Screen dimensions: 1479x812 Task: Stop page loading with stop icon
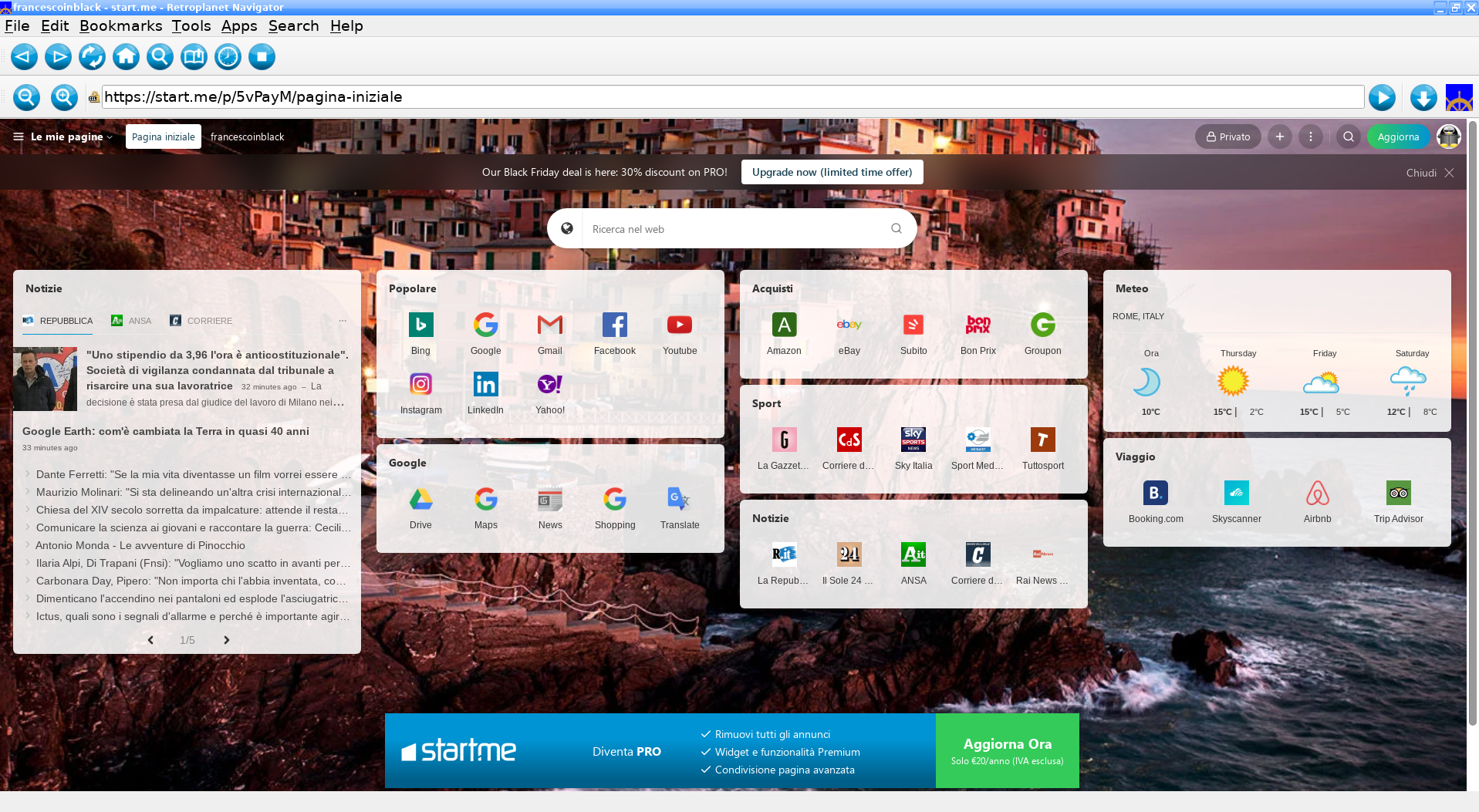click(x=262, y=56)
